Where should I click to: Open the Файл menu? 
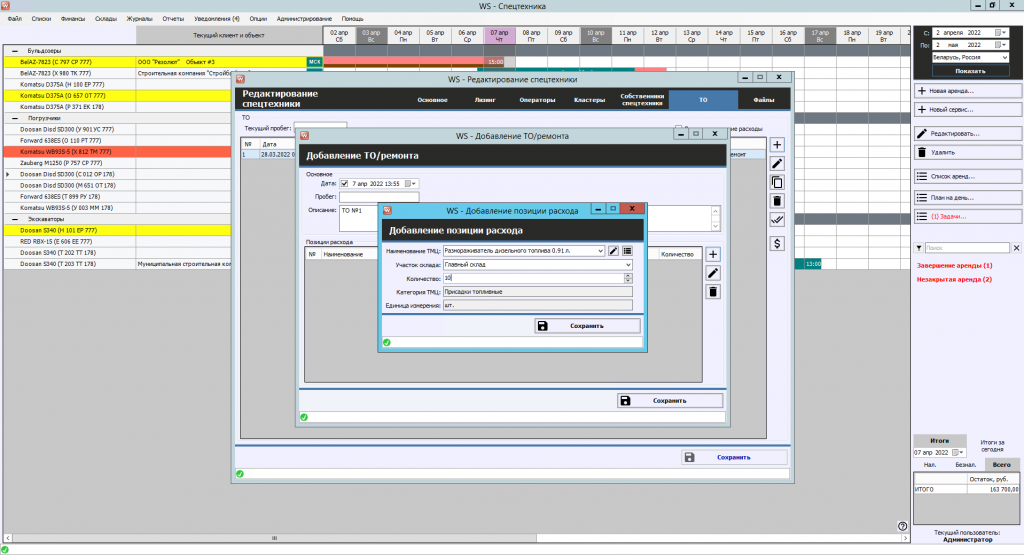coord(14,19)
